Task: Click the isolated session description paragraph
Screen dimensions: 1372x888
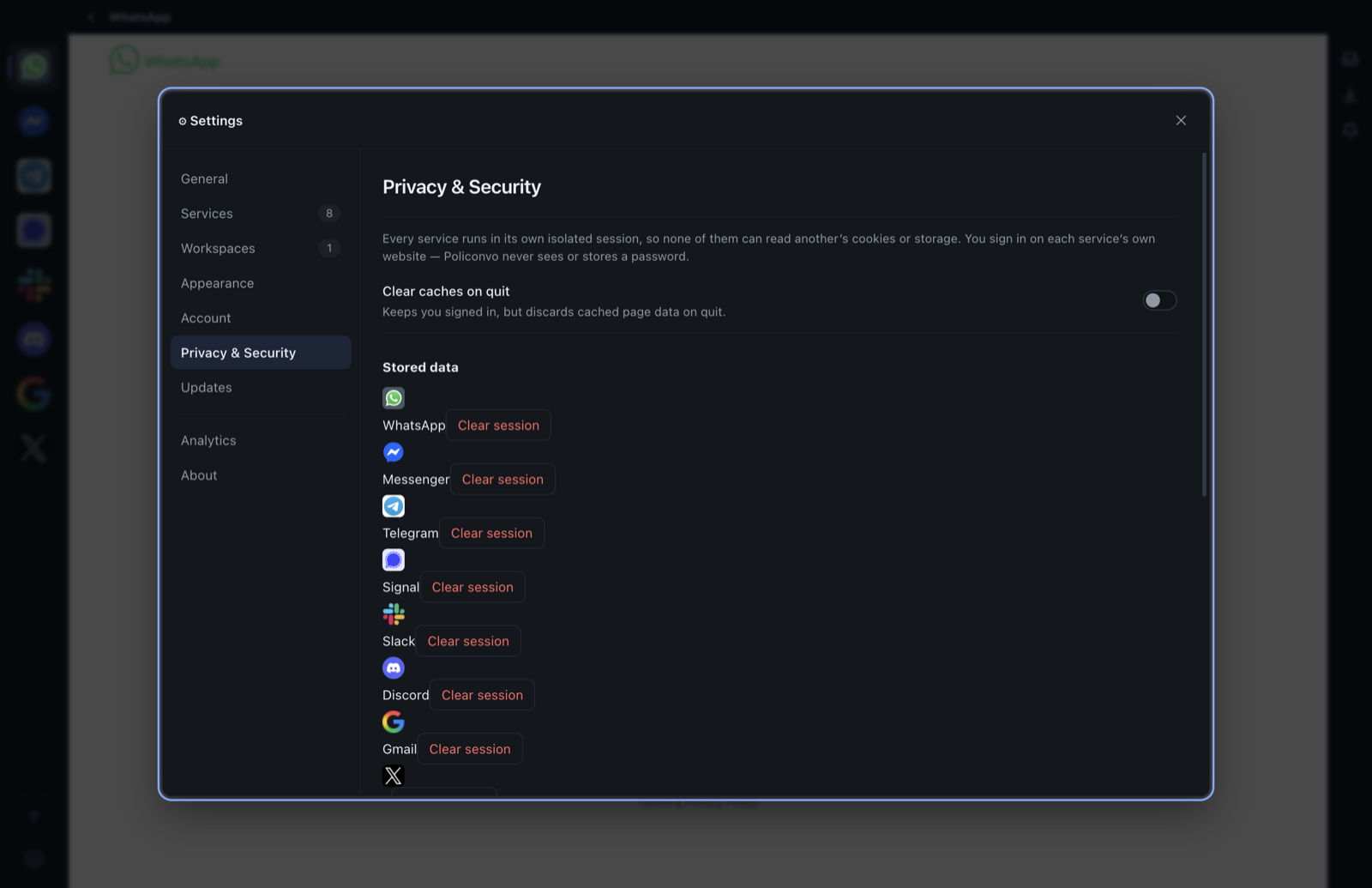Action: click(769, 248)
